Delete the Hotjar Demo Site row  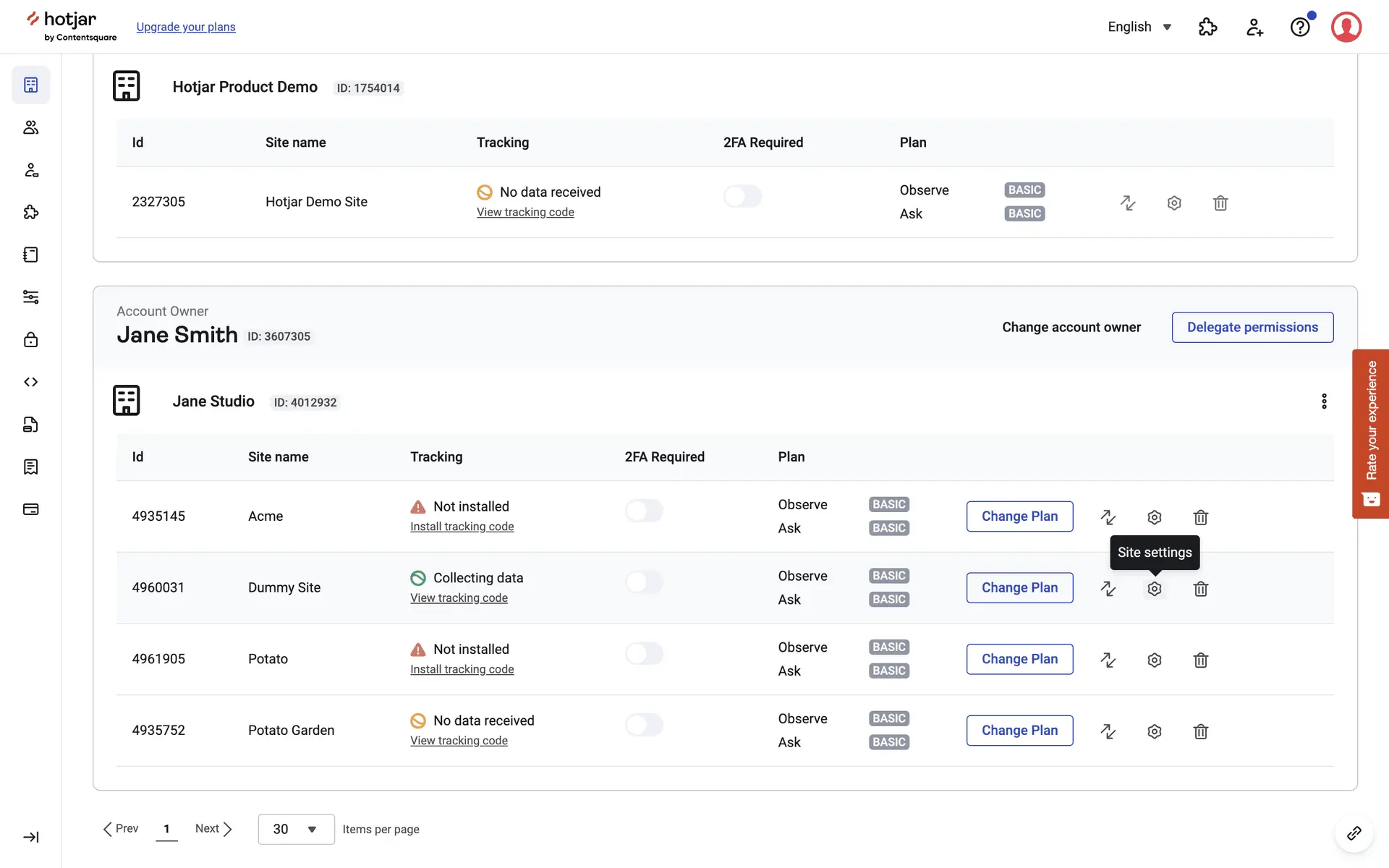1220,203
